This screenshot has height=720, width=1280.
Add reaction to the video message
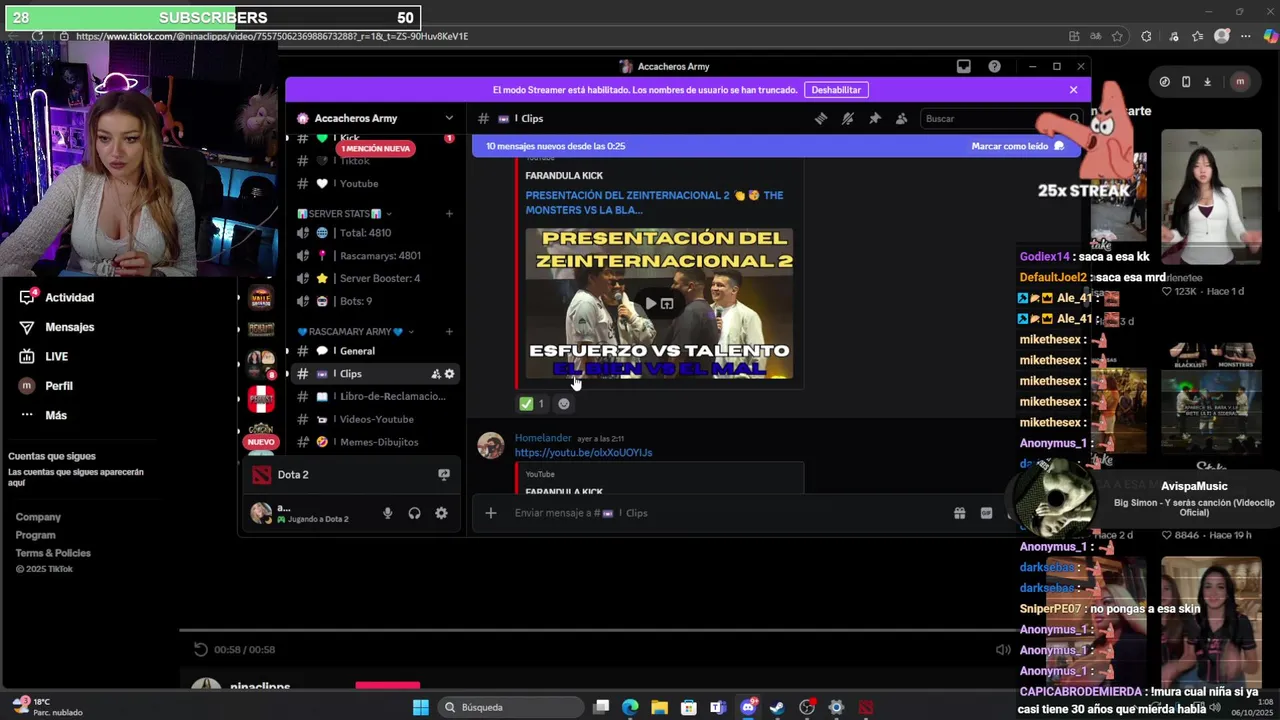564,404
